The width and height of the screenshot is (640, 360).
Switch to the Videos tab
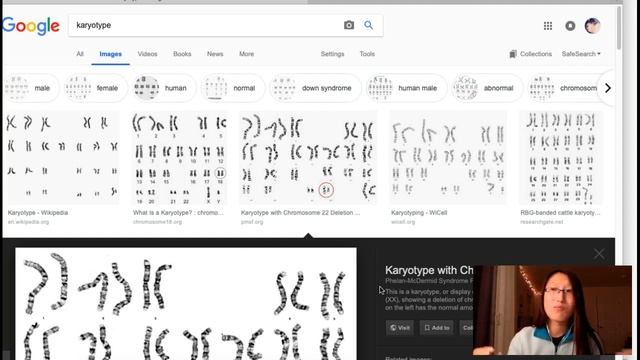(x=147, y=54)
